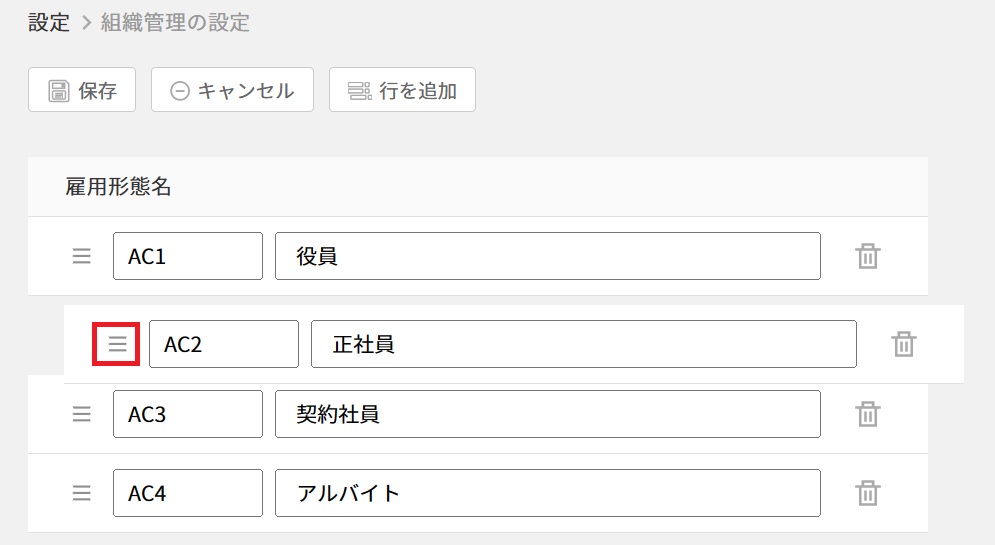Click the 保存 save button
This screenshot has height=545, width=995.
coord(82,89)
